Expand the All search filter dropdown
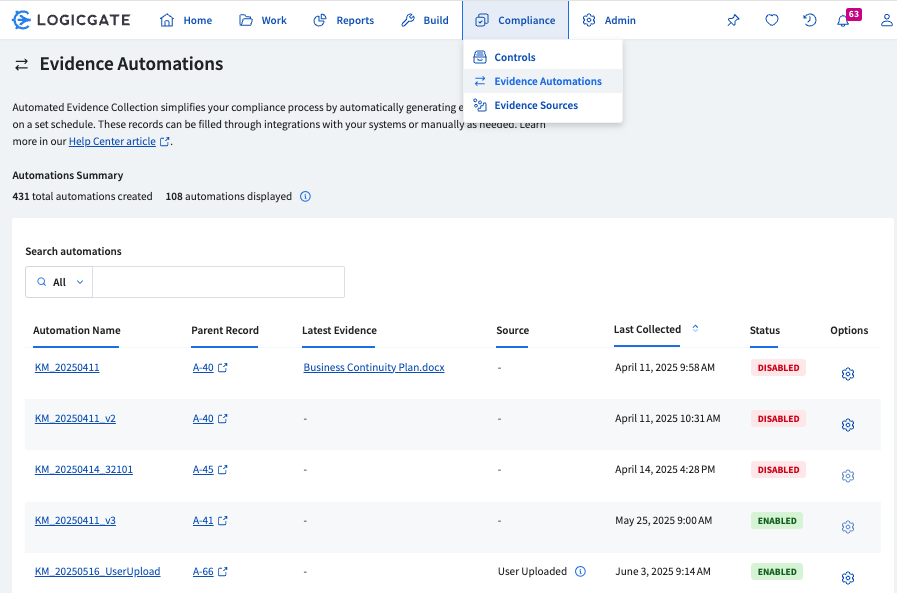The image size is (897, 593). pyautogui.click(x=59, y=282)
